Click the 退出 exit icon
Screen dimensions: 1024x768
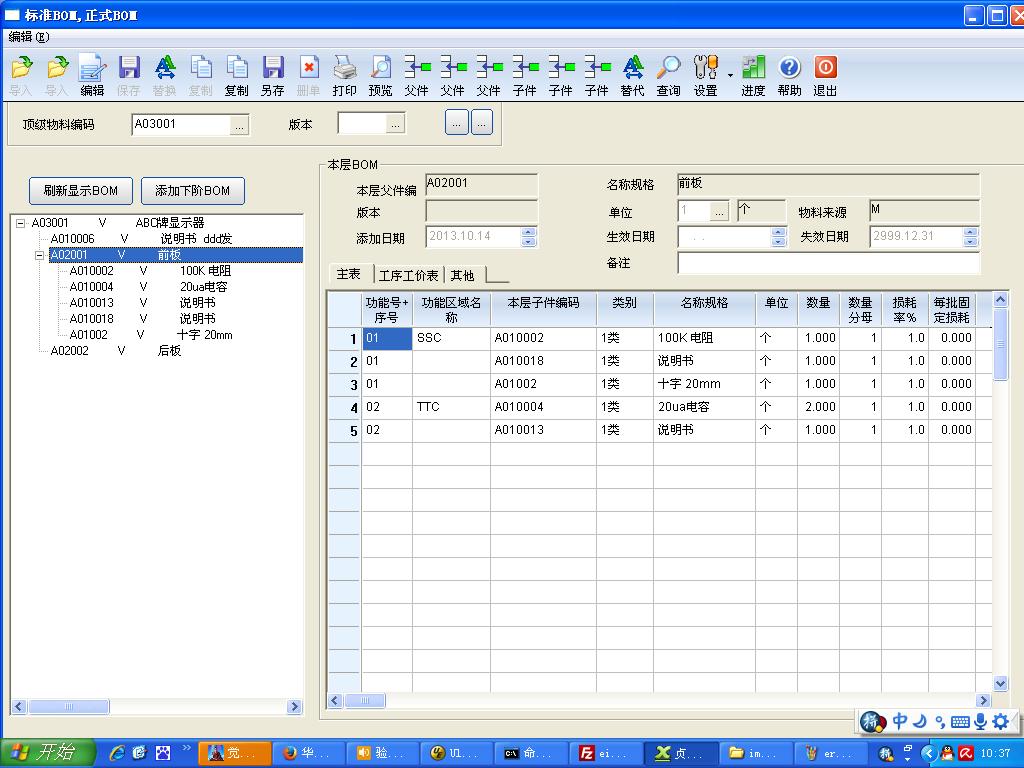click(x=826, y=75)
